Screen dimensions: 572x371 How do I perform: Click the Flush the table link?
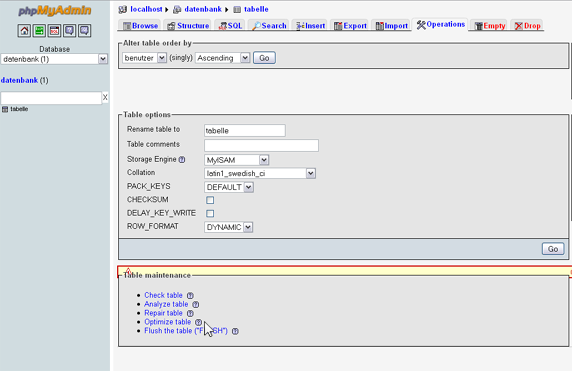(186, 331)
